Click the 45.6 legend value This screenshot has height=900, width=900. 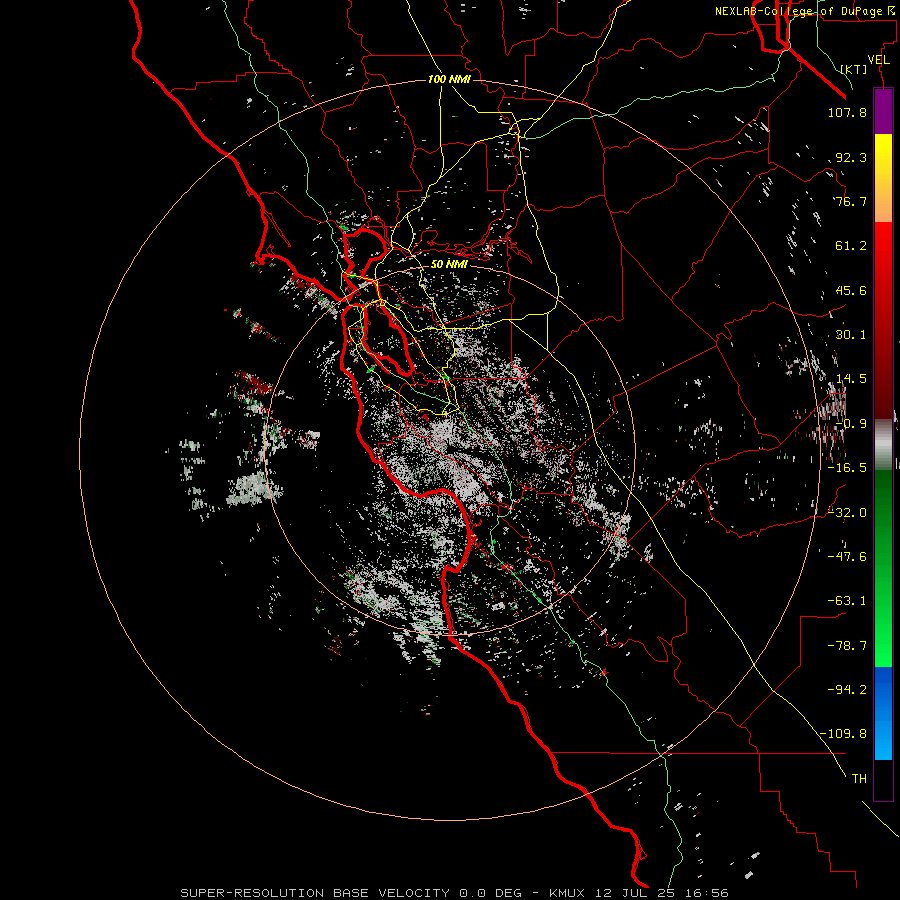pyautogui.click(x=851, y=290)
